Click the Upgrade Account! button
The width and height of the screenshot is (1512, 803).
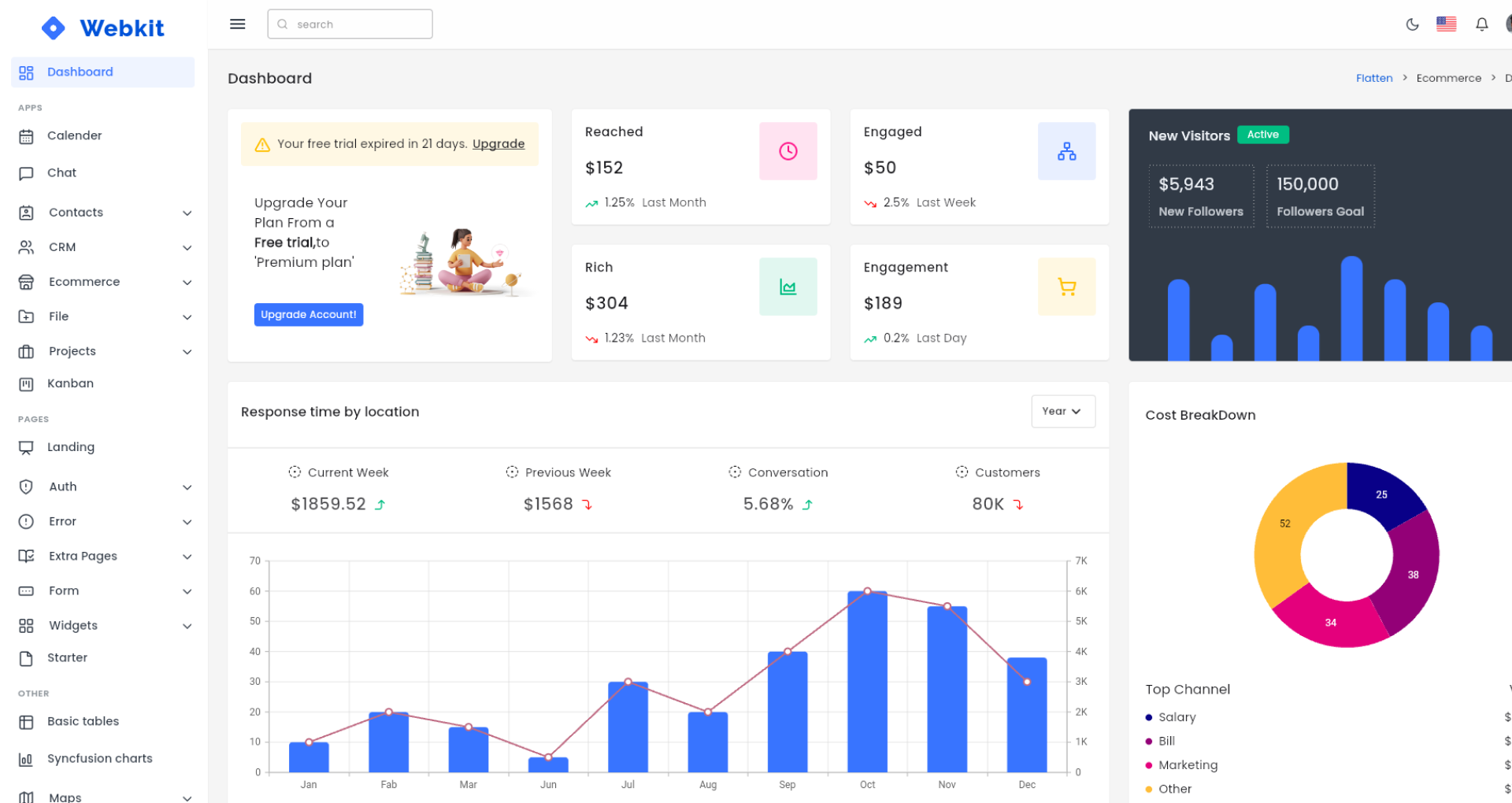coord(309,314)
